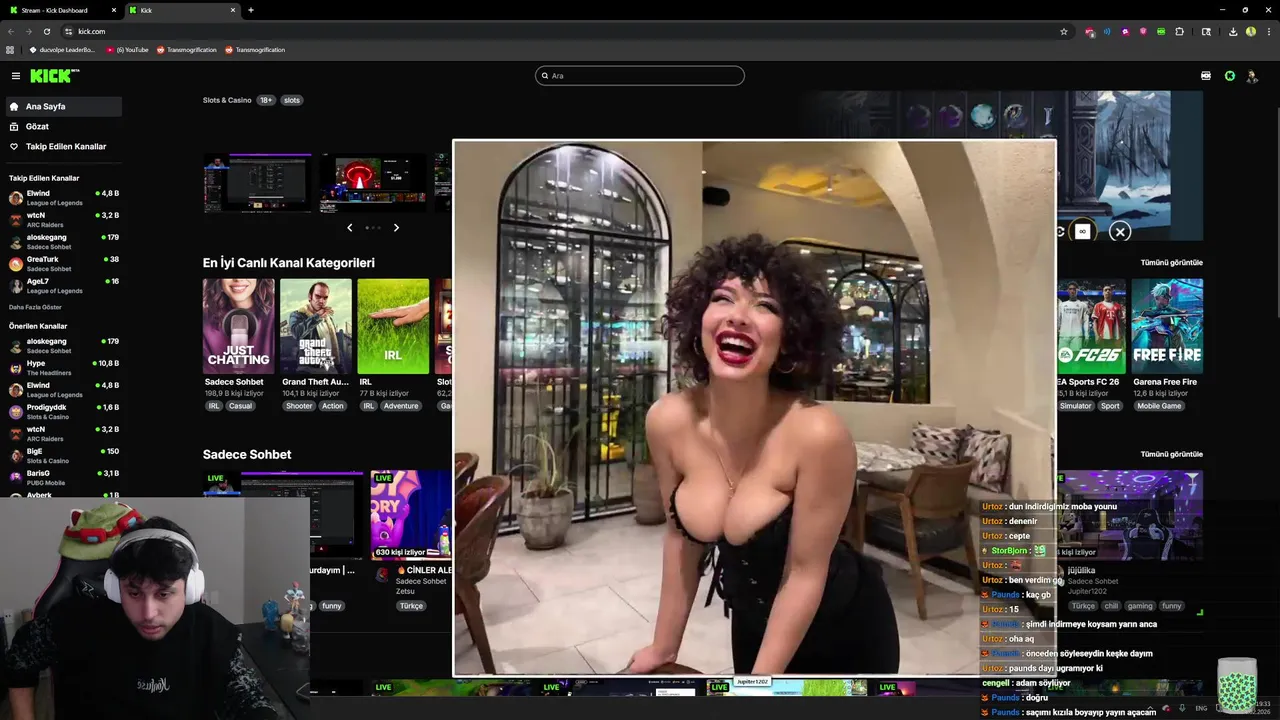1280x720 pixels.
Task: Click the Adventure tag under IRL
Action: [x=401, y=406]
